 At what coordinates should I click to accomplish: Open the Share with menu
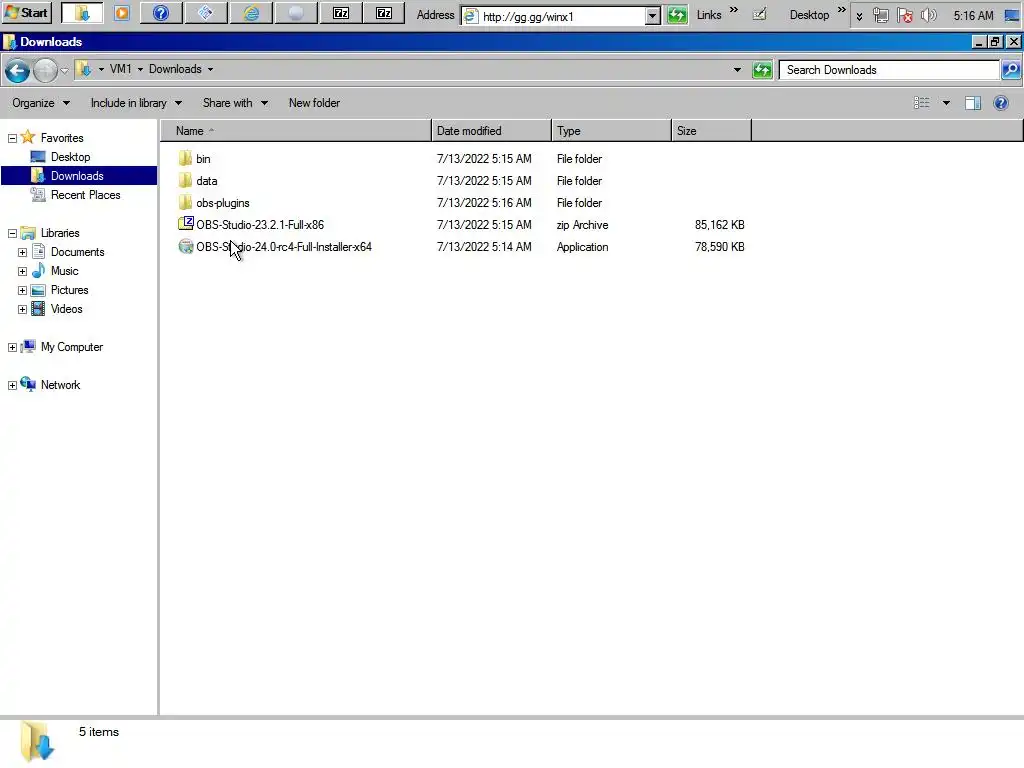(x=235, y=103)
